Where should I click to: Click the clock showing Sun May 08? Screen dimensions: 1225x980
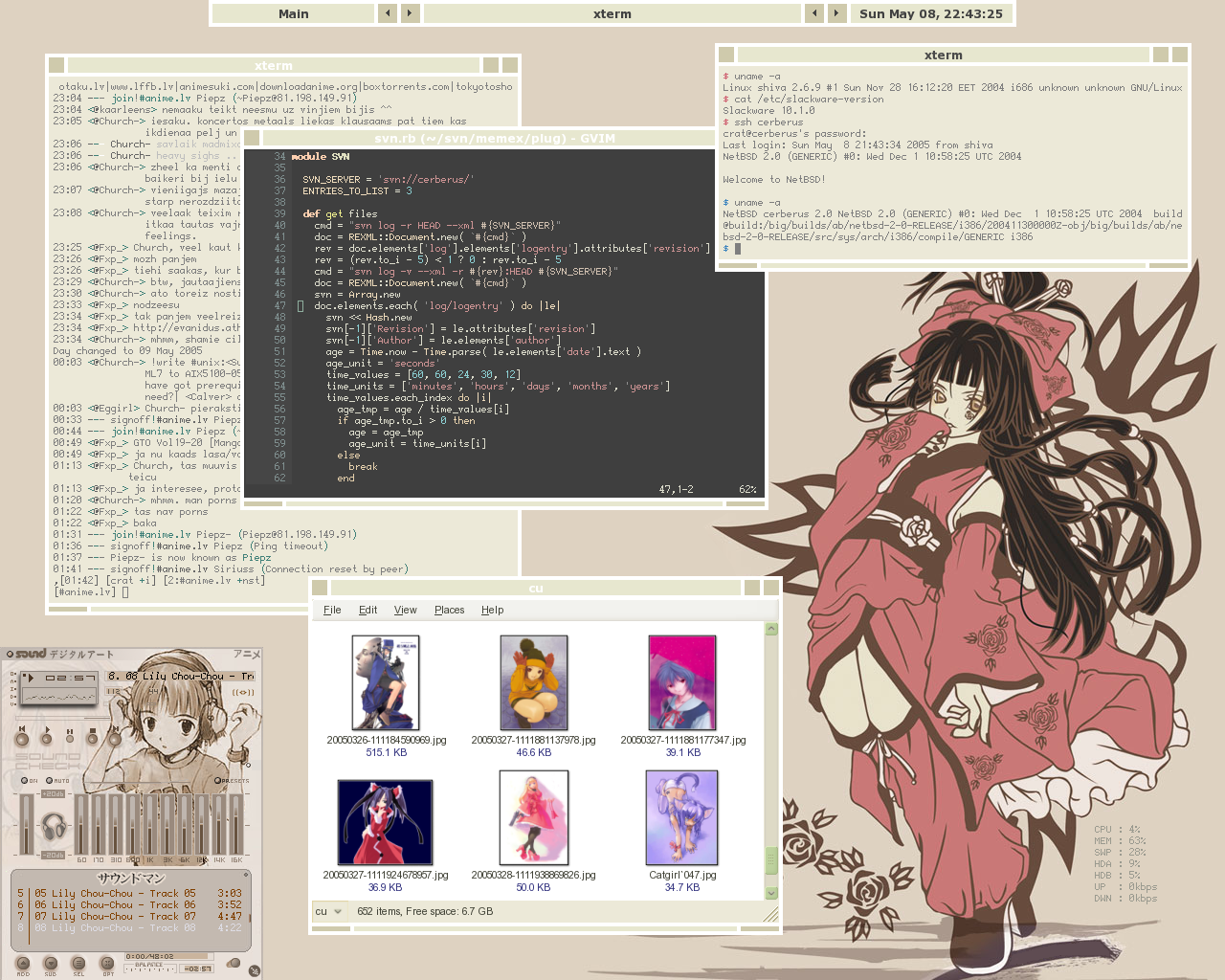coord(931,13)
